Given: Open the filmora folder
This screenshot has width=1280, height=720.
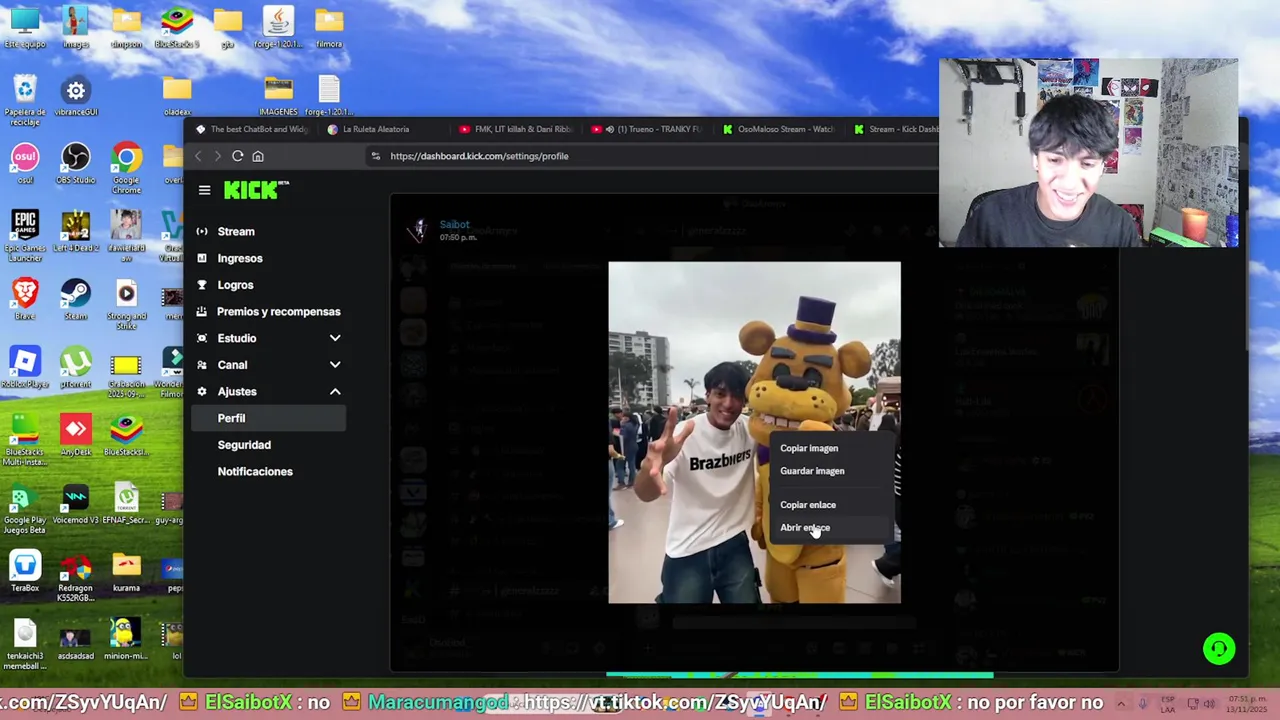Looking at the screenshot, I should pos(329,28).
